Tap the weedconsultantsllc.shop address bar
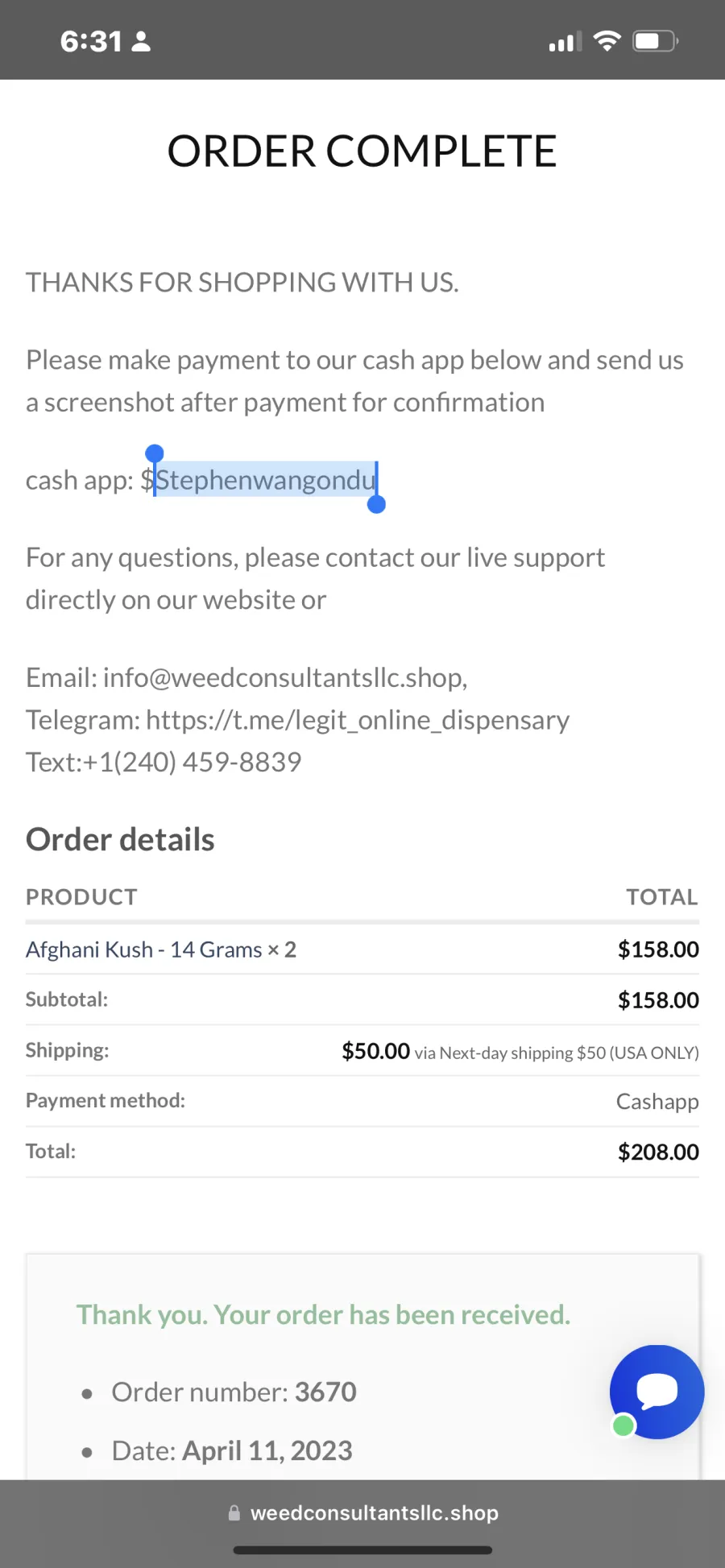Viewport: 725px width, 1568px height. click(362, 1512)
